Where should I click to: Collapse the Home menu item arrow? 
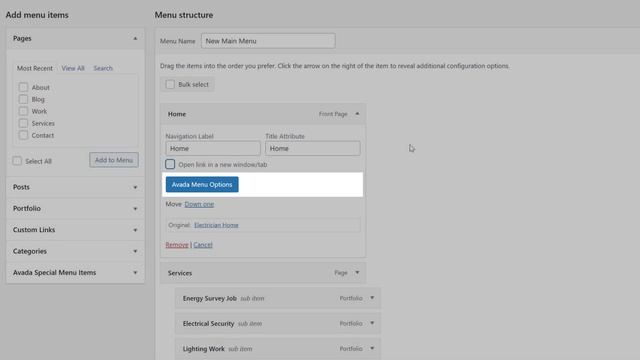click(x=357, y=114)
